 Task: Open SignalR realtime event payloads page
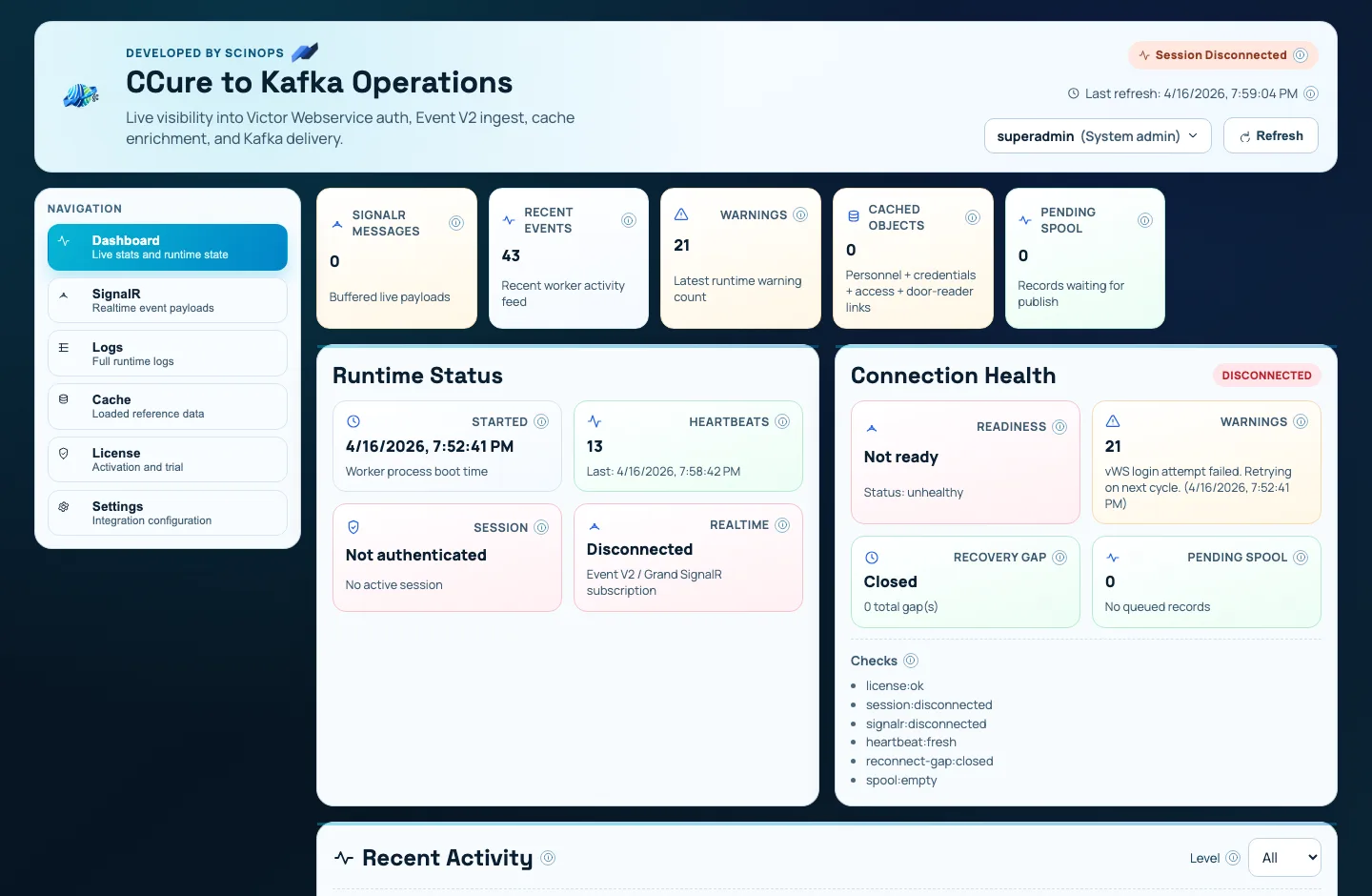point(168,300)
